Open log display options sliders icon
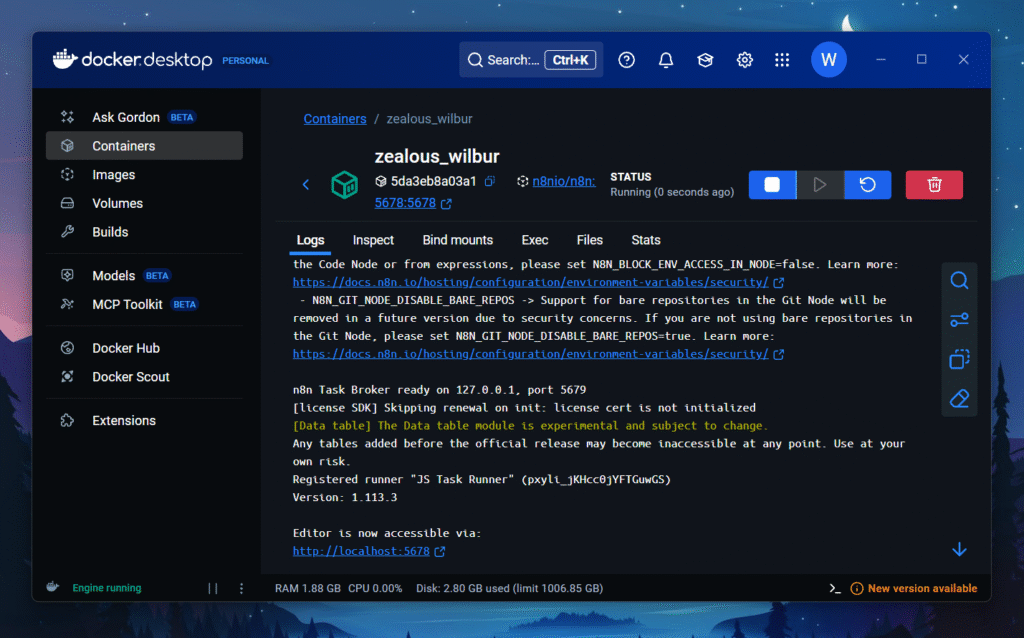Viewport: 1024px width, 638px height. (x=959, y=320)
